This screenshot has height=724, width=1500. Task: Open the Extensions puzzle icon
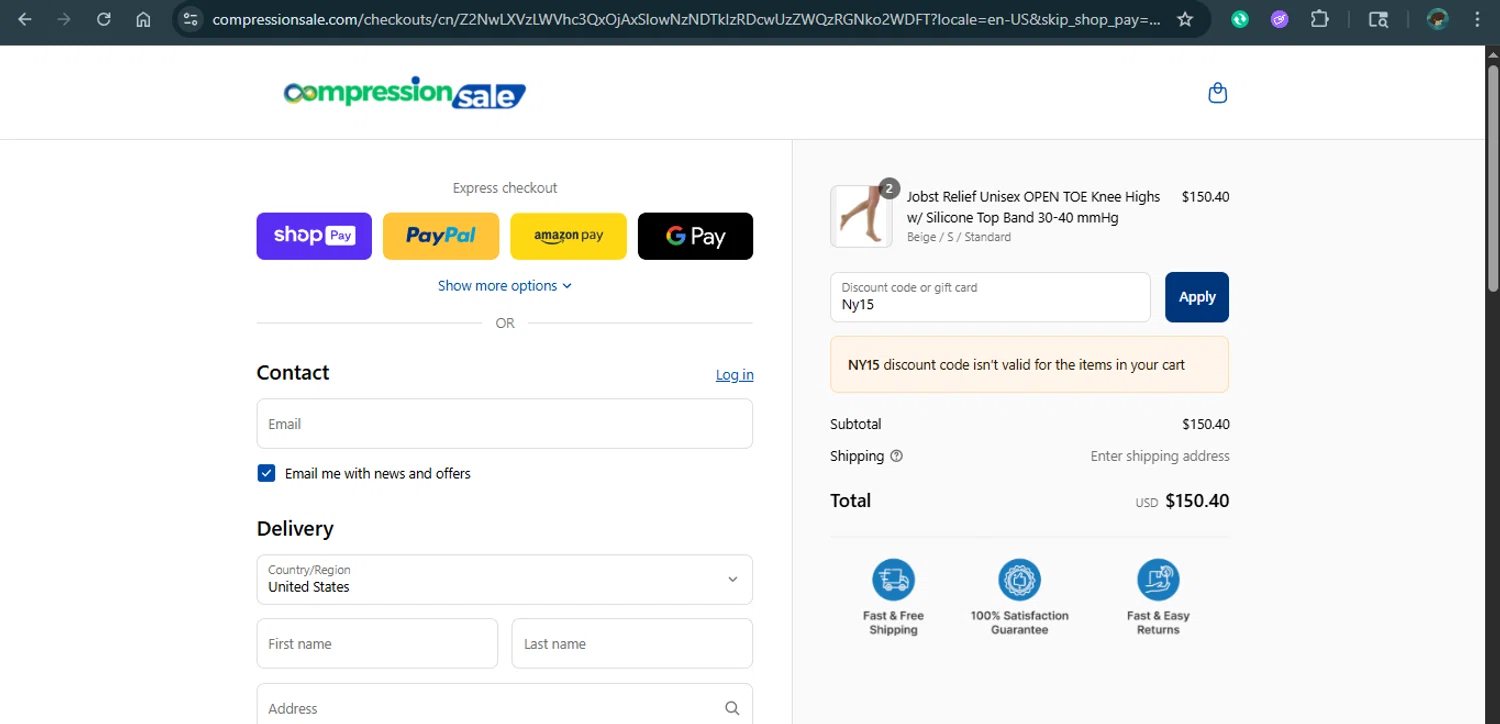(1320, 19)
